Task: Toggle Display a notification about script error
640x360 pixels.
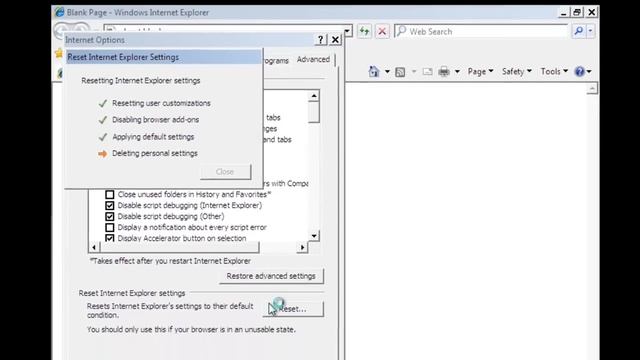Action: click(110, 228)
